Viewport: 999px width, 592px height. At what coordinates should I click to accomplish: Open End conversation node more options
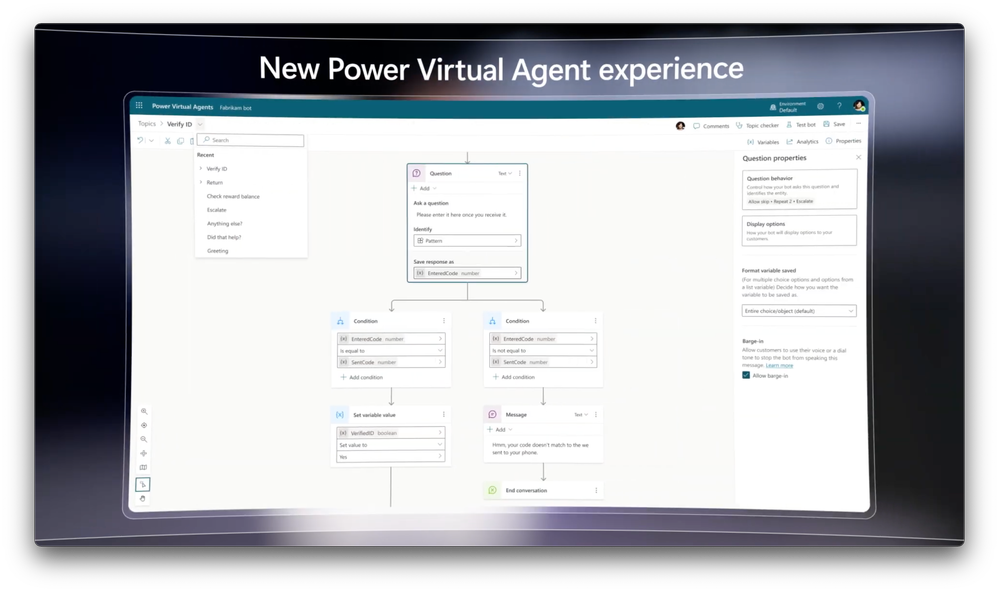596,491
